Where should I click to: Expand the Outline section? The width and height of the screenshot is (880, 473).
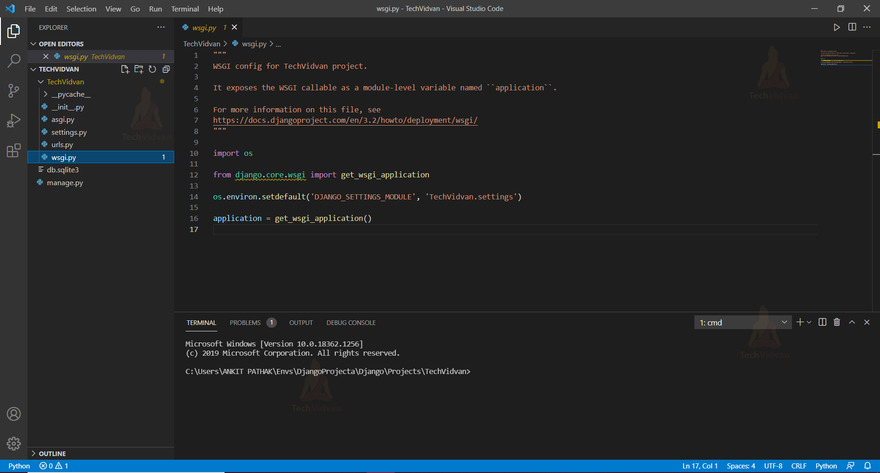(51, 453)
